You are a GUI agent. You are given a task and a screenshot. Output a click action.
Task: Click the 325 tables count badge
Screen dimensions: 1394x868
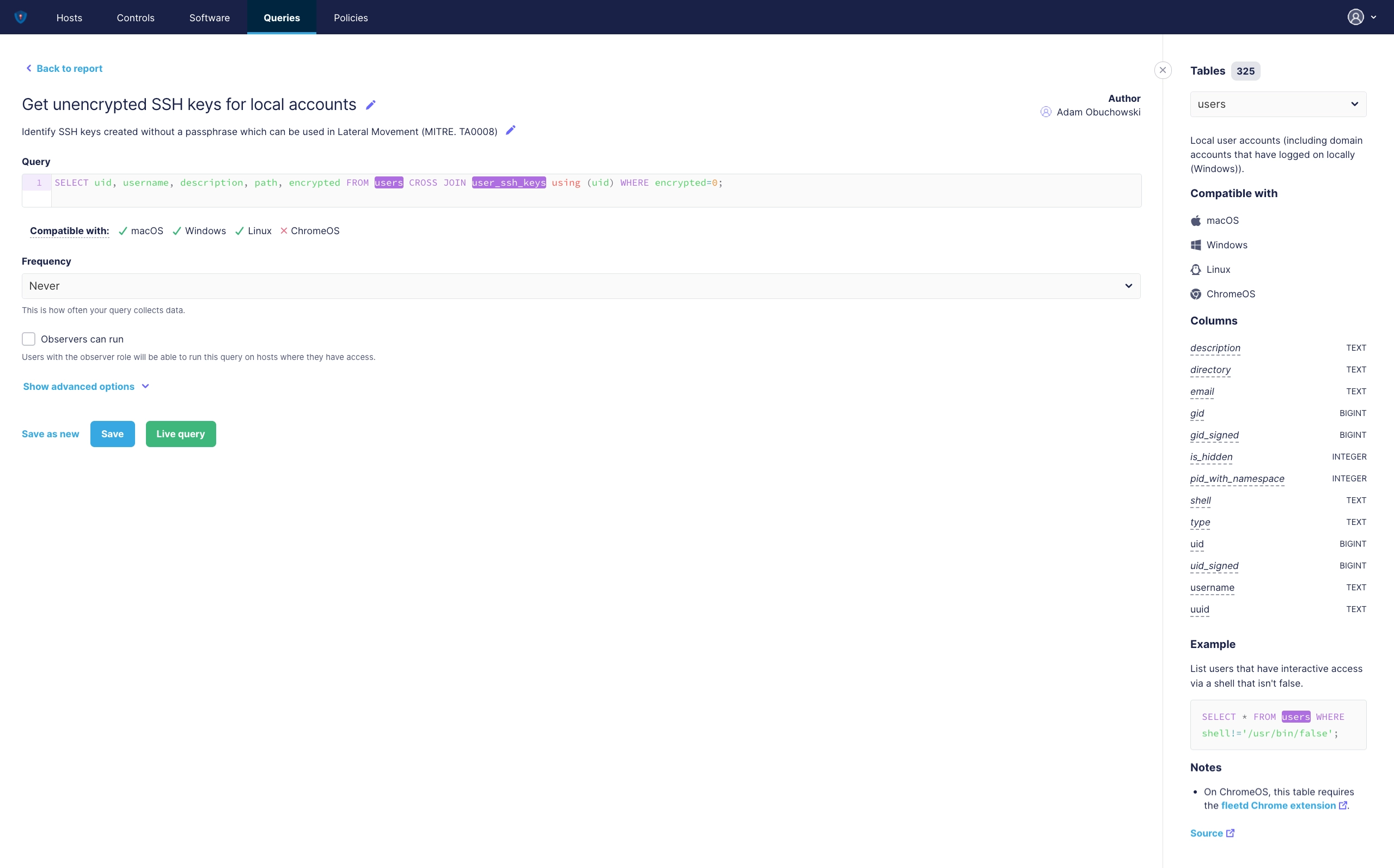point(1245,71)
